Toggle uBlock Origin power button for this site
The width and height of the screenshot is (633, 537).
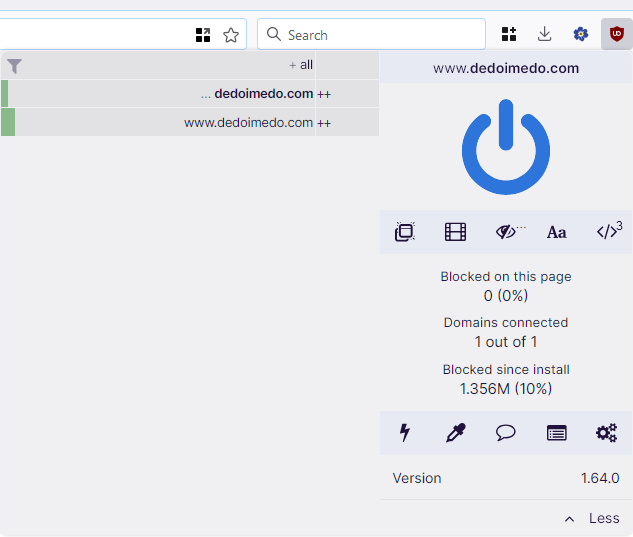tap(505, 147)
